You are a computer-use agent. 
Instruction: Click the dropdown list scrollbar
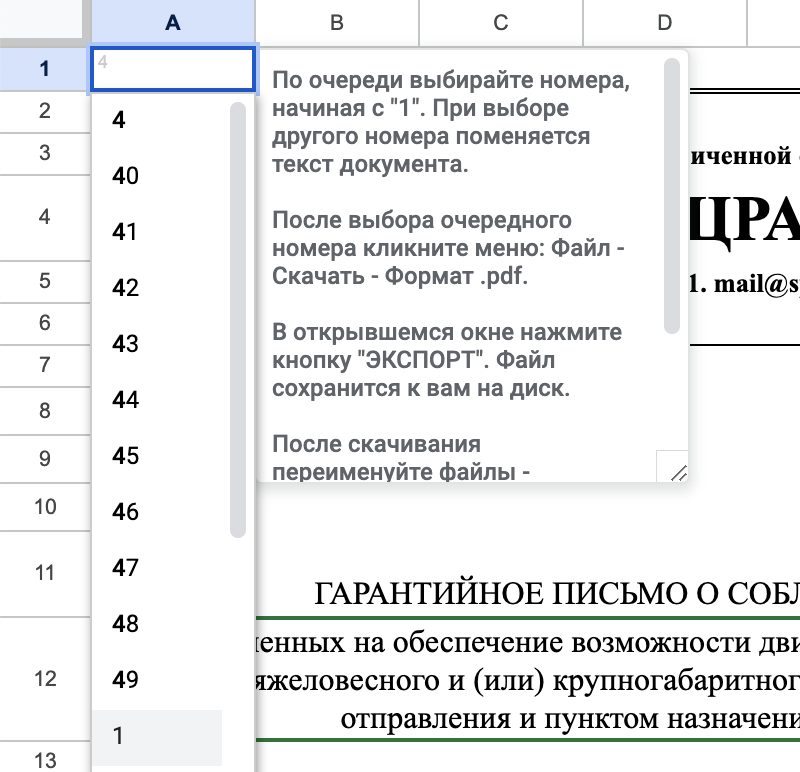tap(238, 320)
